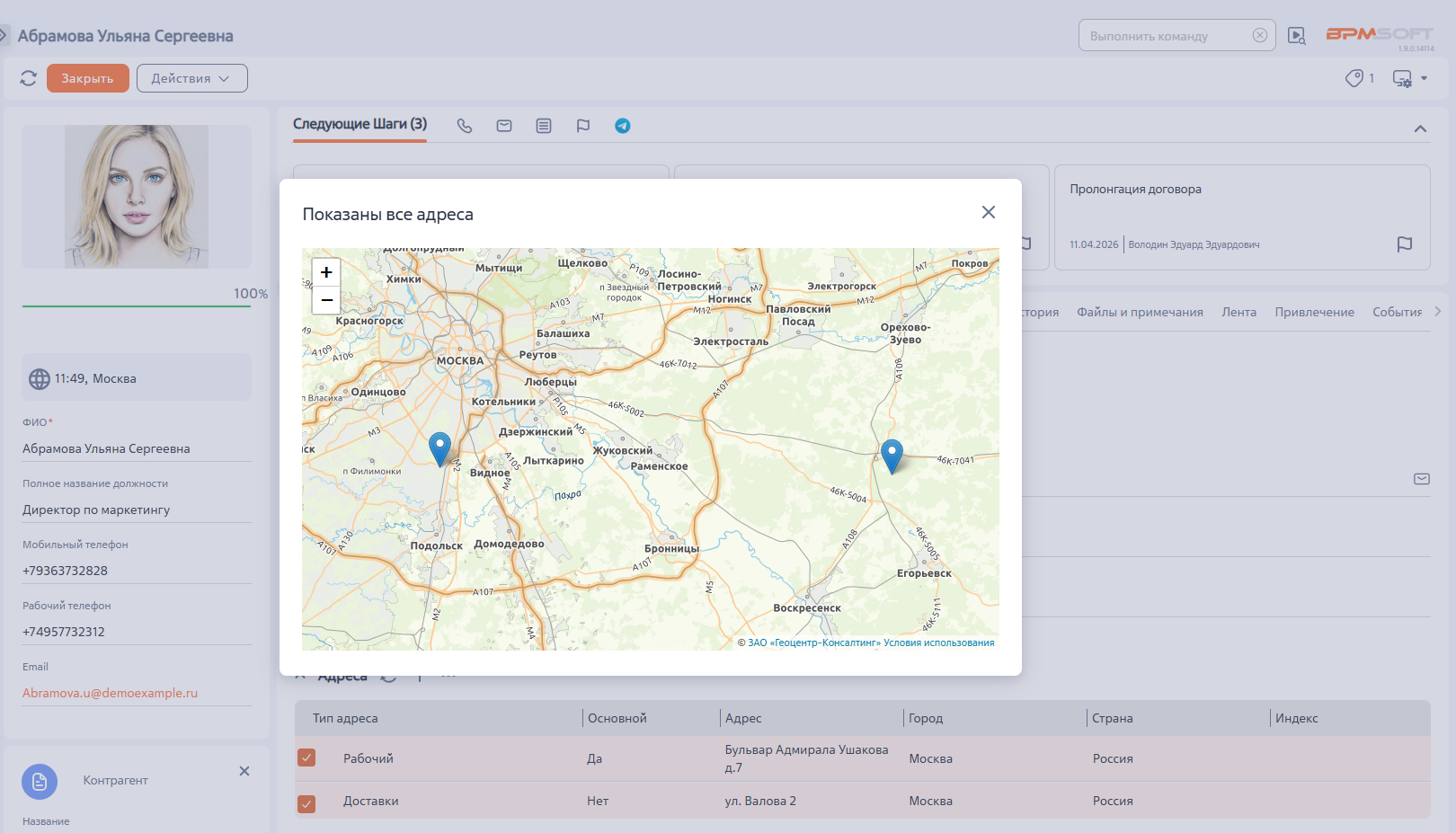
Task: Zoom out on the address map
Action: point(326,300)
